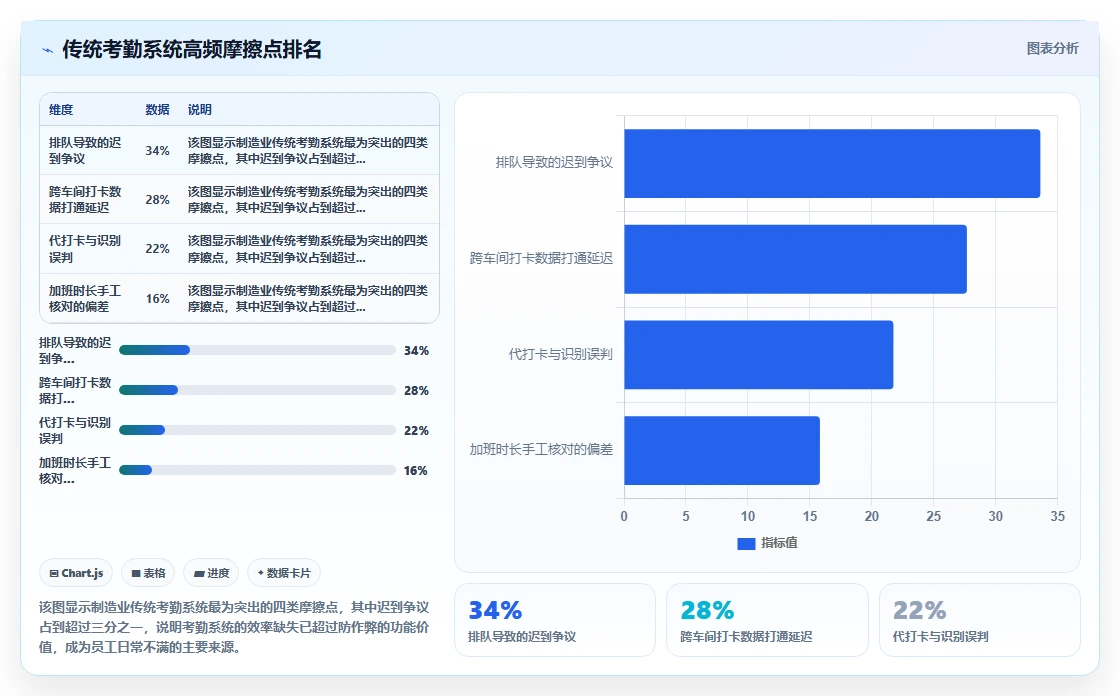Viewport: 1120px width, 696px height.
Task: Click the 维度 column header
Action: pyautogui.click(x=61, y=110)
